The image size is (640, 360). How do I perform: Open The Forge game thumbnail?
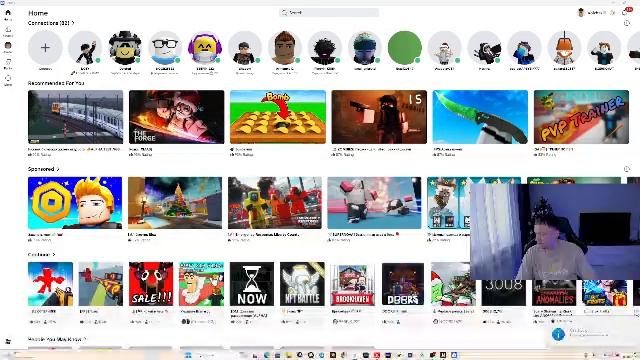click(176, 117)
